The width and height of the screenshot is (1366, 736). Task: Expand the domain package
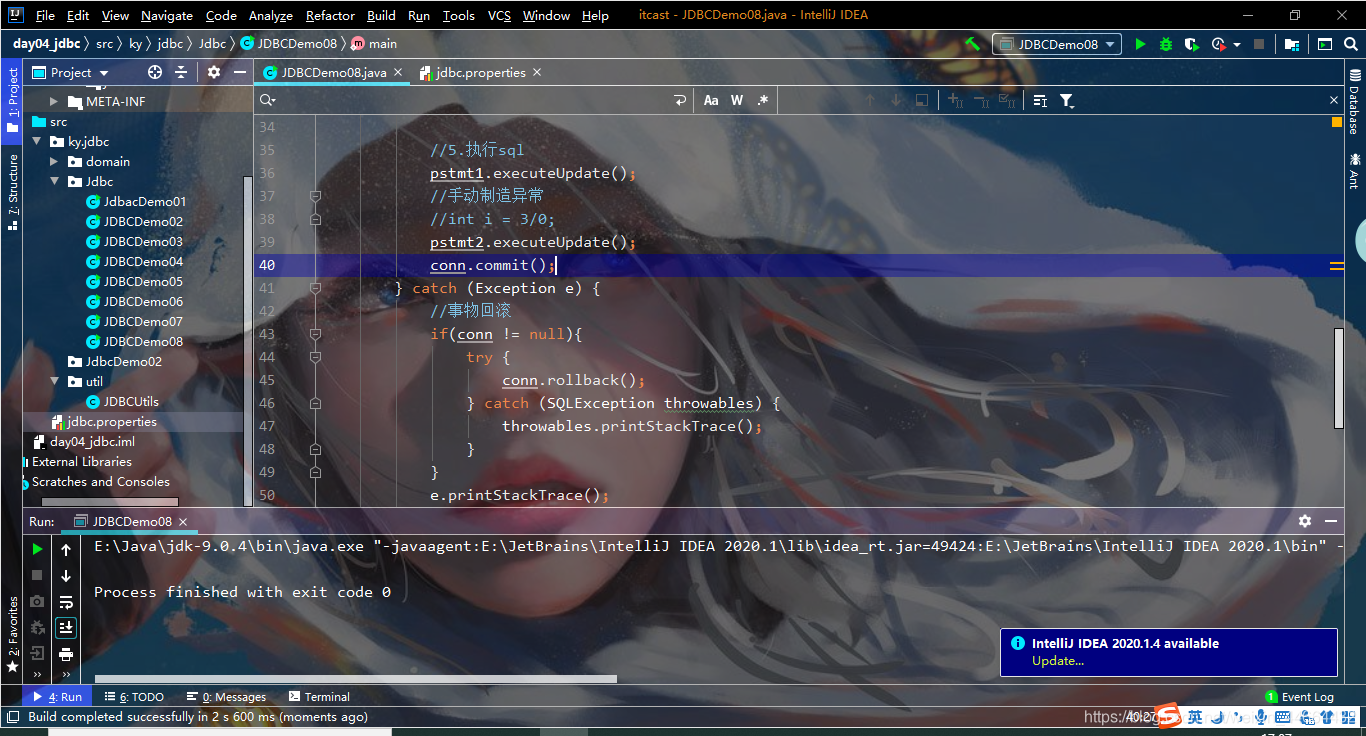pos(54,162)
